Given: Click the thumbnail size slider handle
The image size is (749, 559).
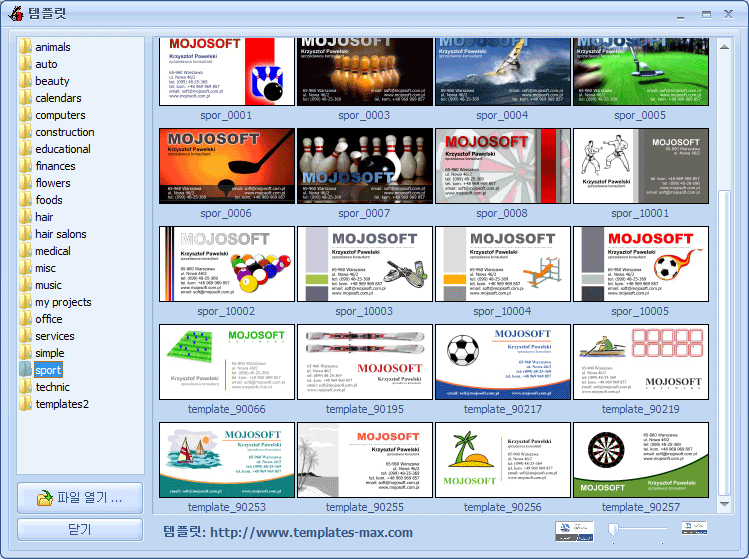Looking at the screenshot, I should (x=613, y=529).
